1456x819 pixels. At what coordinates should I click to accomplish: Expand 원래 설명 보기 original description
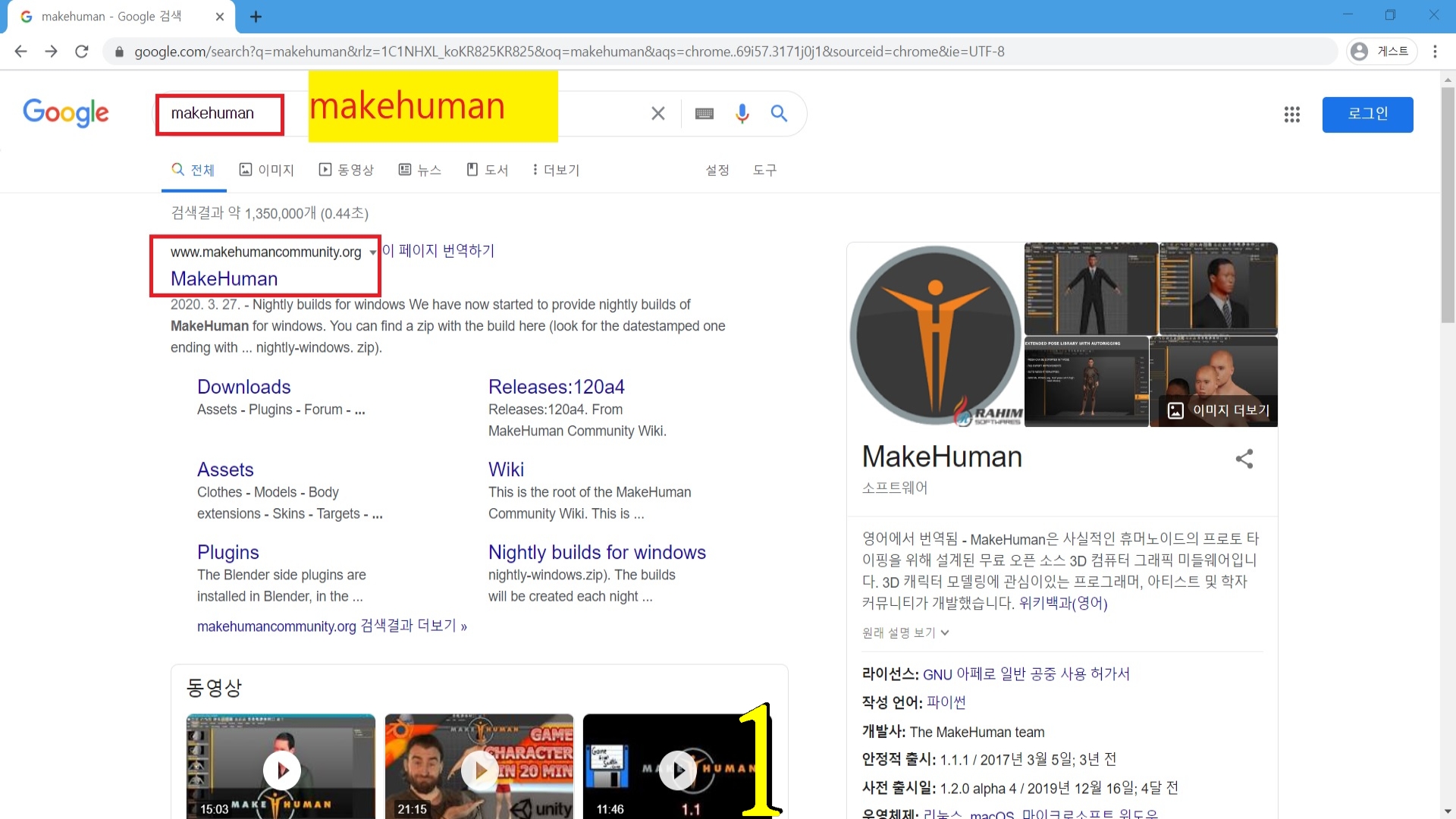905,632
